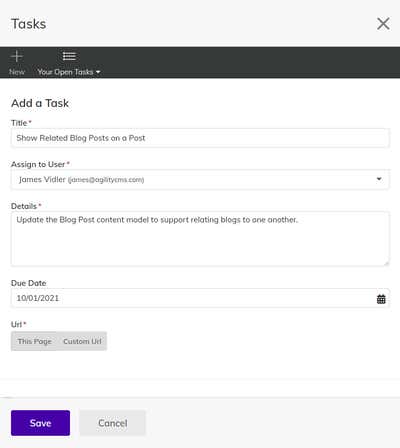Click into the Title input field
Image resolution: width=400 pixels, height=448 pixels.
(x=200, y=138)
